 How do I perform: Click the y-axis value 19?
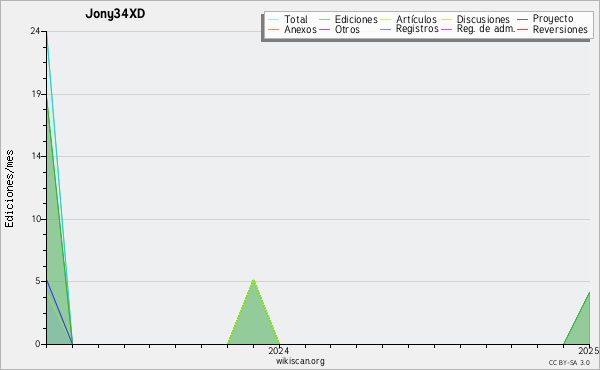point(36,94)
